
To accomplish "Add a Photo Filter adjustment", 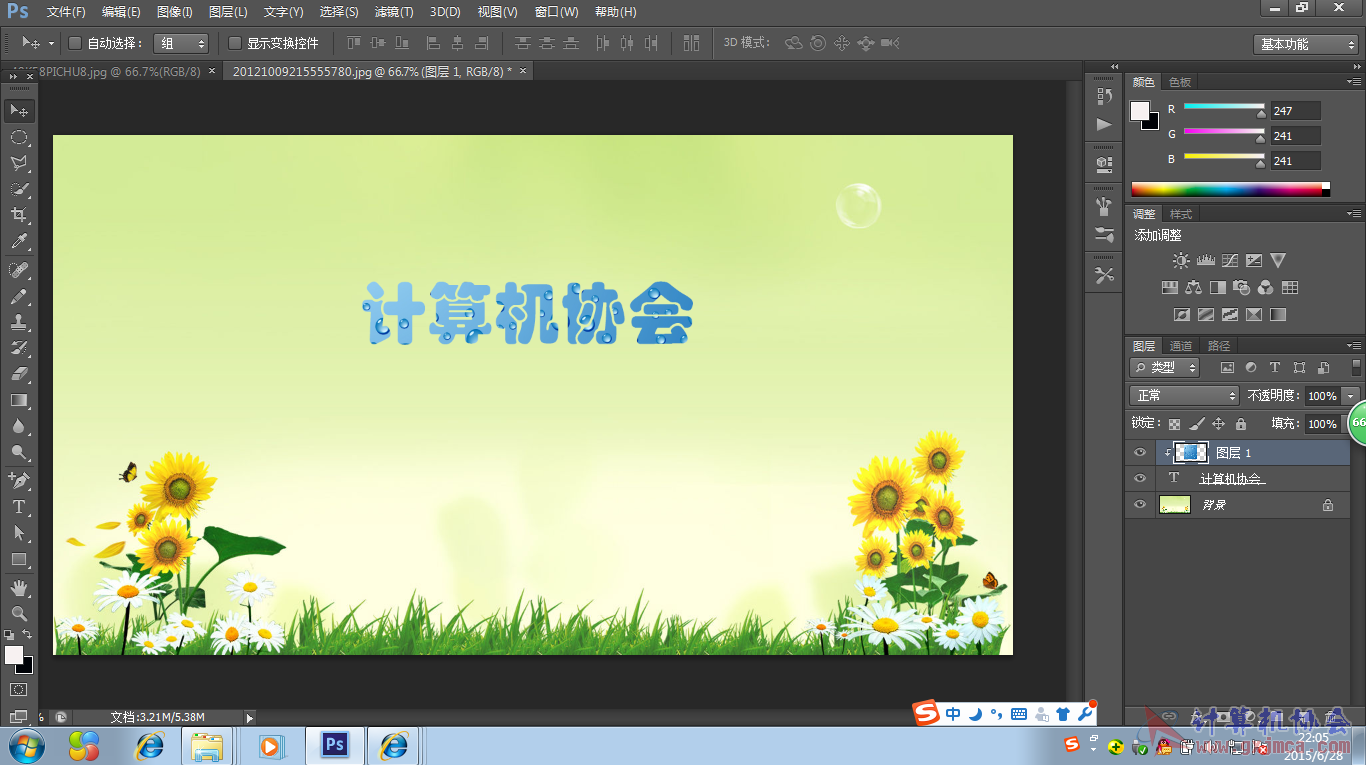I will [x=1241, y=287].
